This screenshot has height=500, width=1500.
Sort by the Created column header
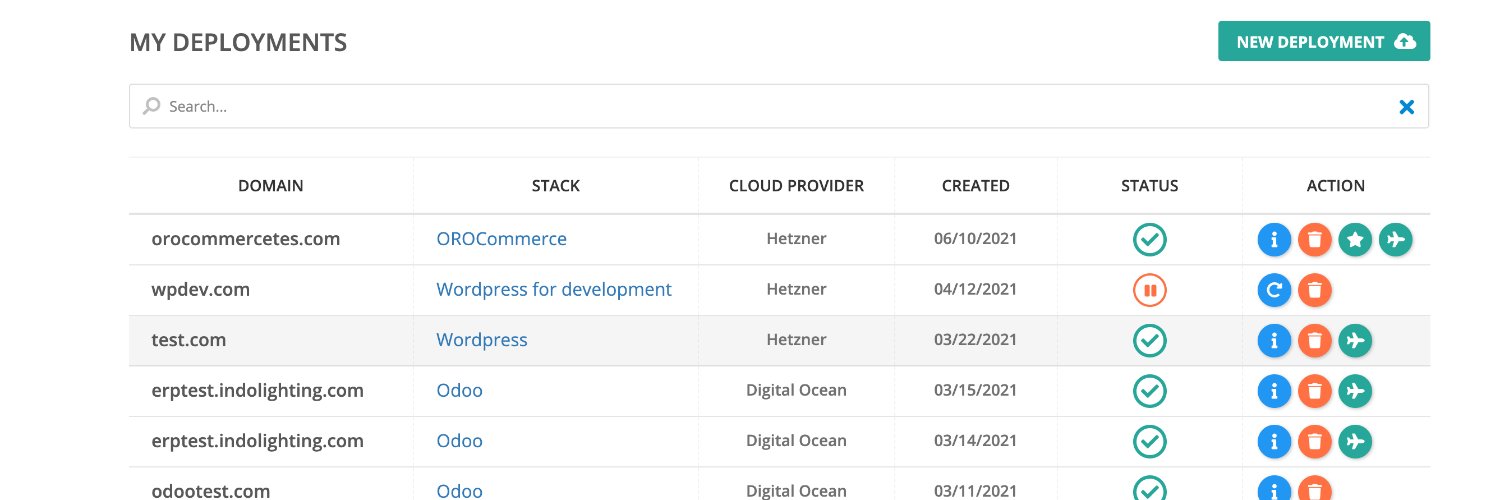[976, 186]
